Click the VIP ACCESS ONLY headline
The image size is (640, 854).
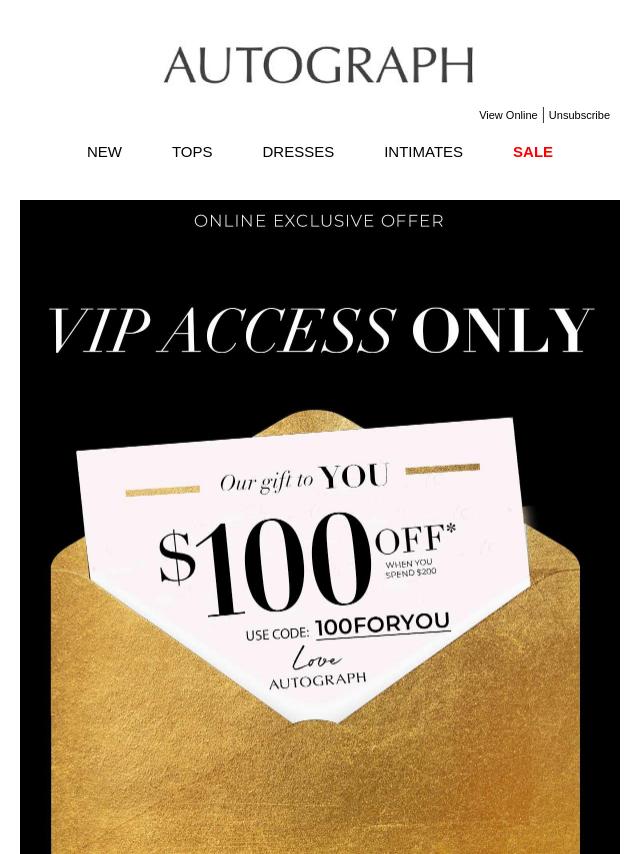pyautogui.click(x=321, y=330)
